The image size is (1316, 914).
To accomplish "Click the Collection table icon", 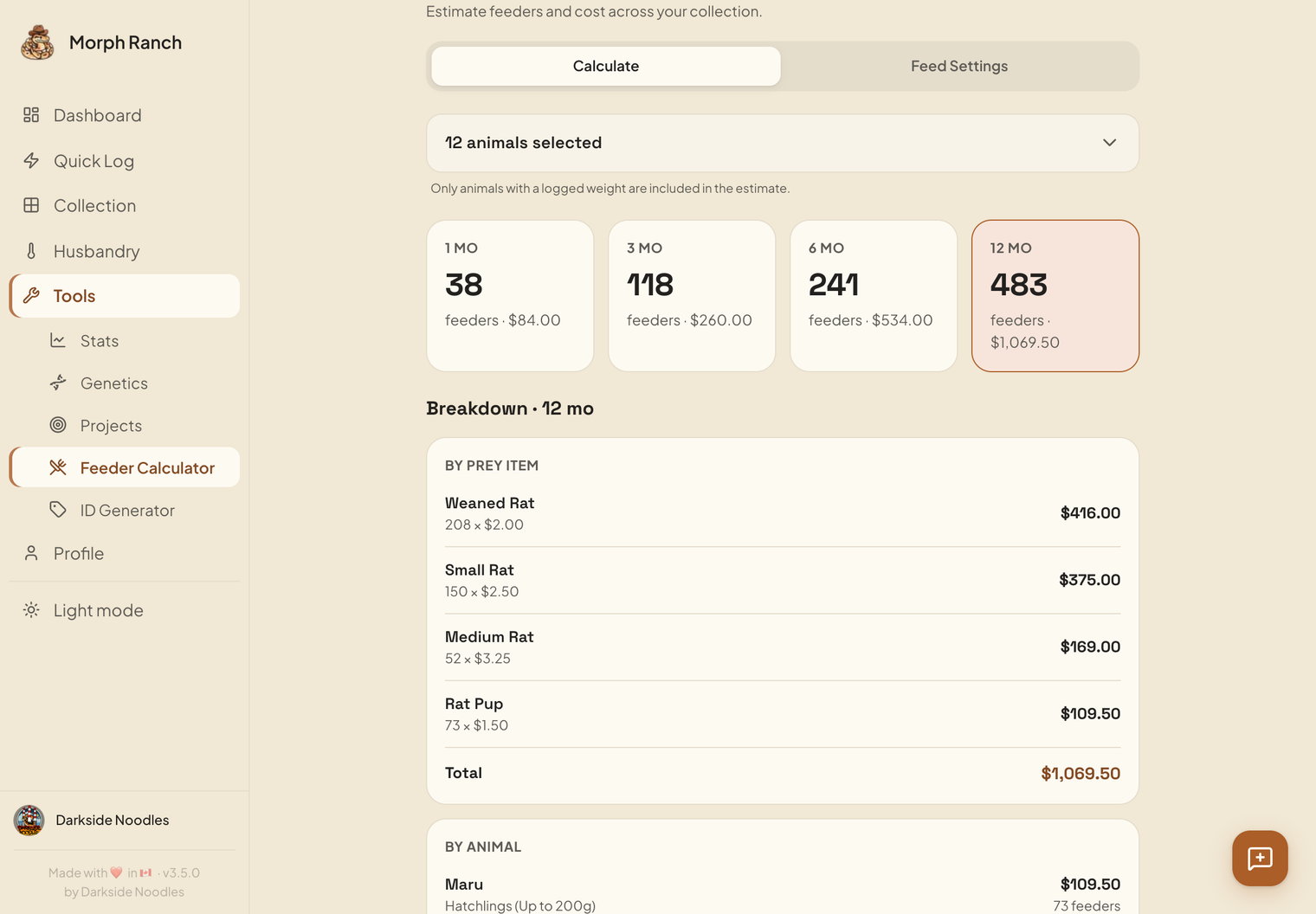I will pyautogui.click(x=31, y=206).
